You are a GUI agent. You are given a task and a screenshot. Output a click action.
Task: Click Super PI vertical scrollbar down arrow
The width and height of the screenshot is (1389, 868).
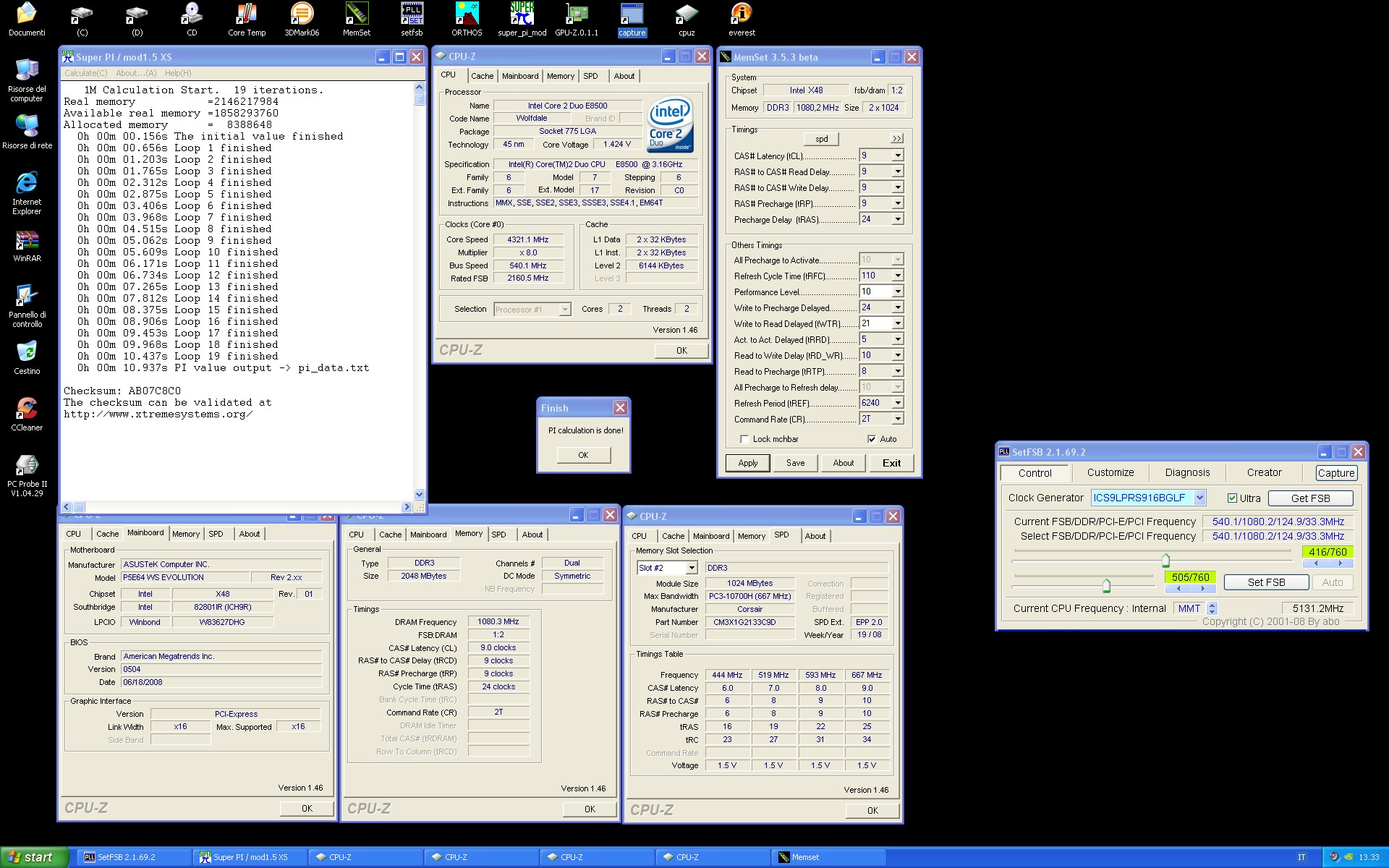419,495
